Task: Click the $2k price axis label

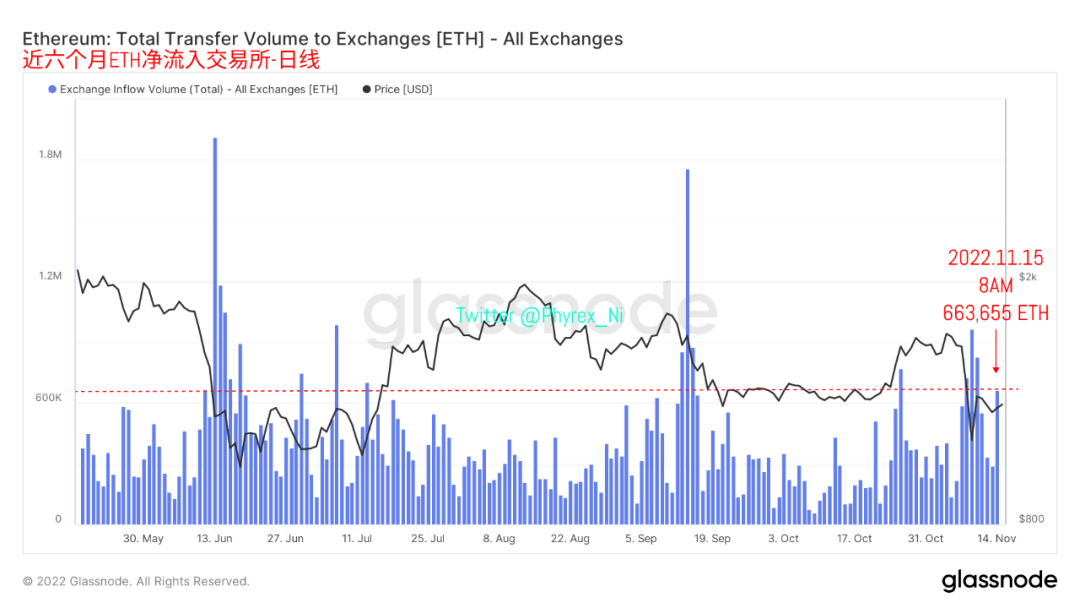Action: coord(1028,276)
